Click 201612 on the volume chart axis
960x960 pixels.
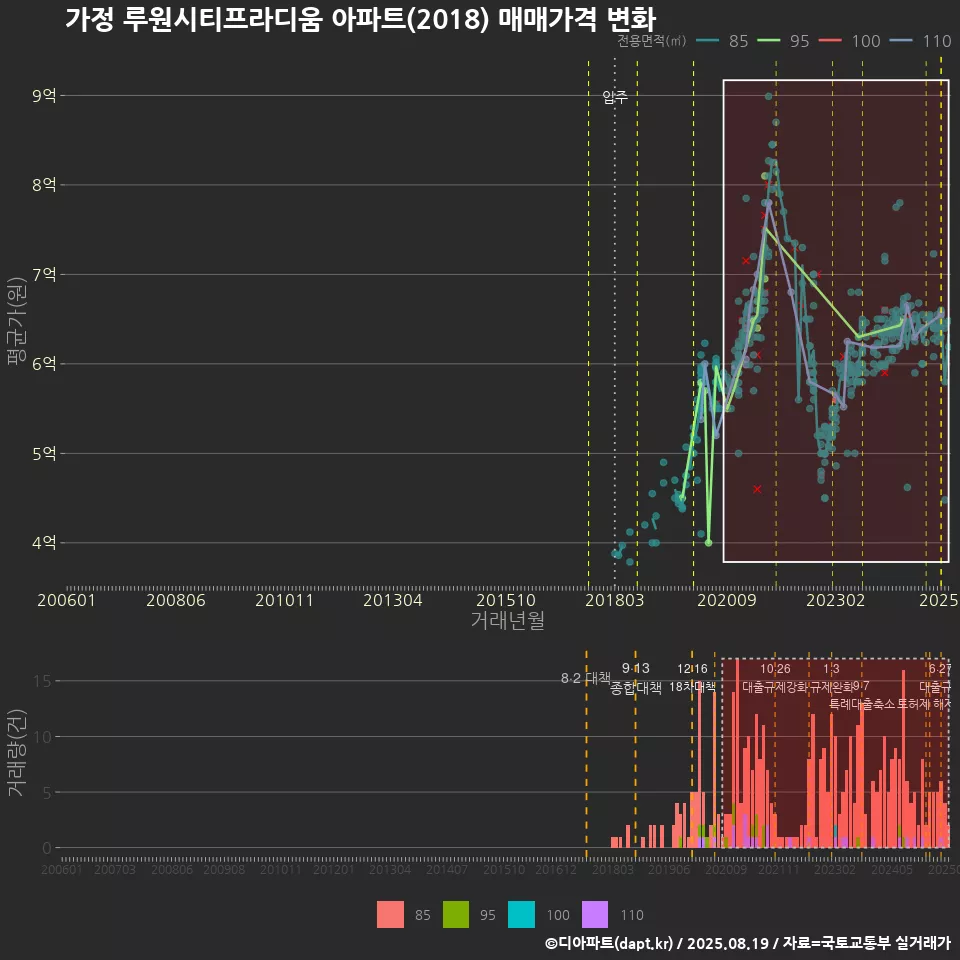[556, 869]
